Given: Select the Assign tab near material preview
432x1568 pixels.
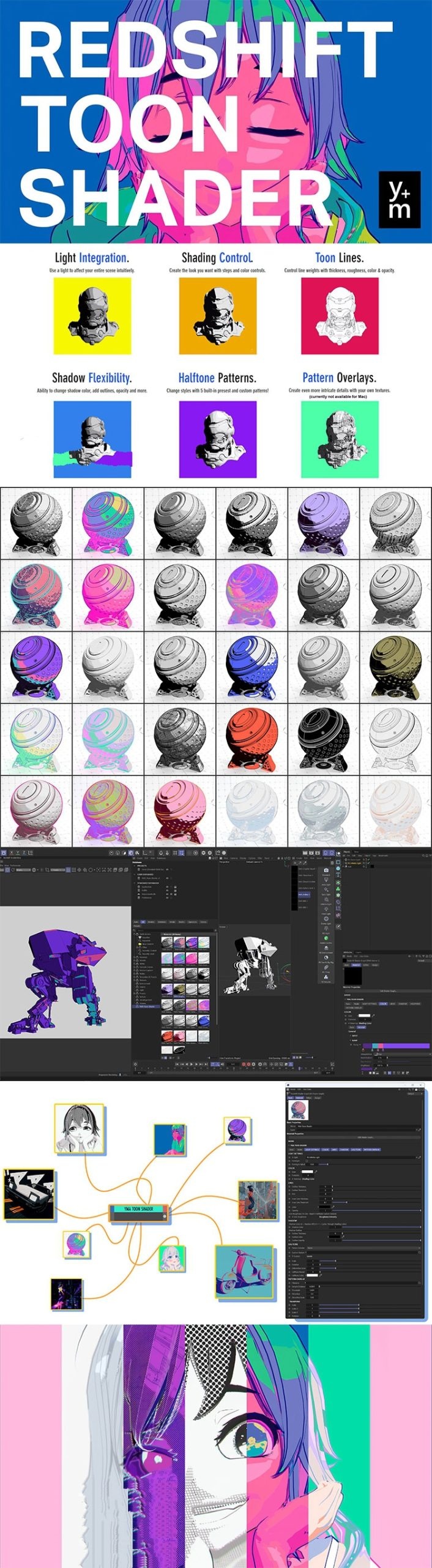Looking at the screenshot, I should click(x=318, y=1098).
